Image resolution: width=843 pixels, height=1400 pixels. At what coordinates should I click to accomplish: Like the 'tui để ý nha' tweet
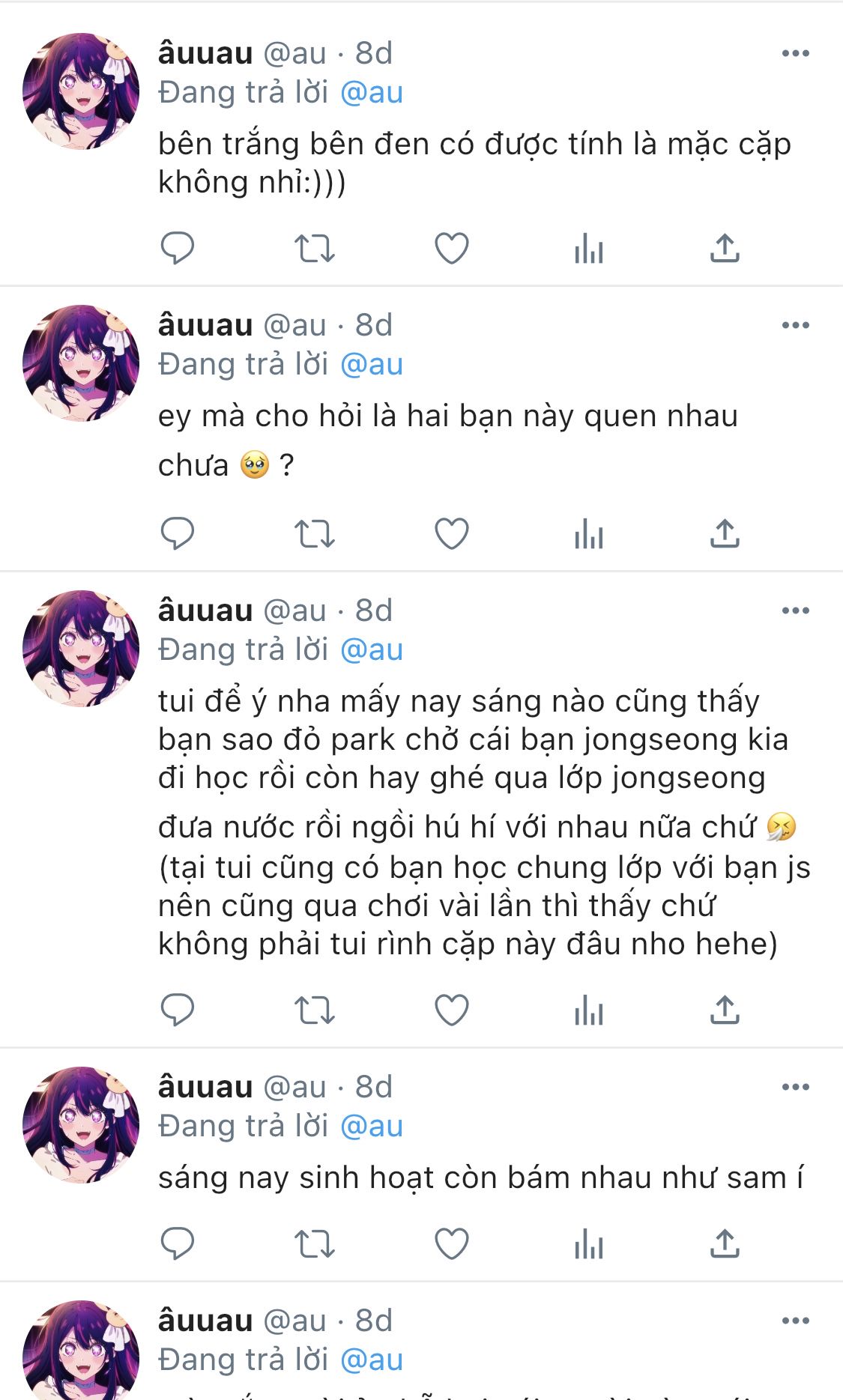[x=452, y=1010]
